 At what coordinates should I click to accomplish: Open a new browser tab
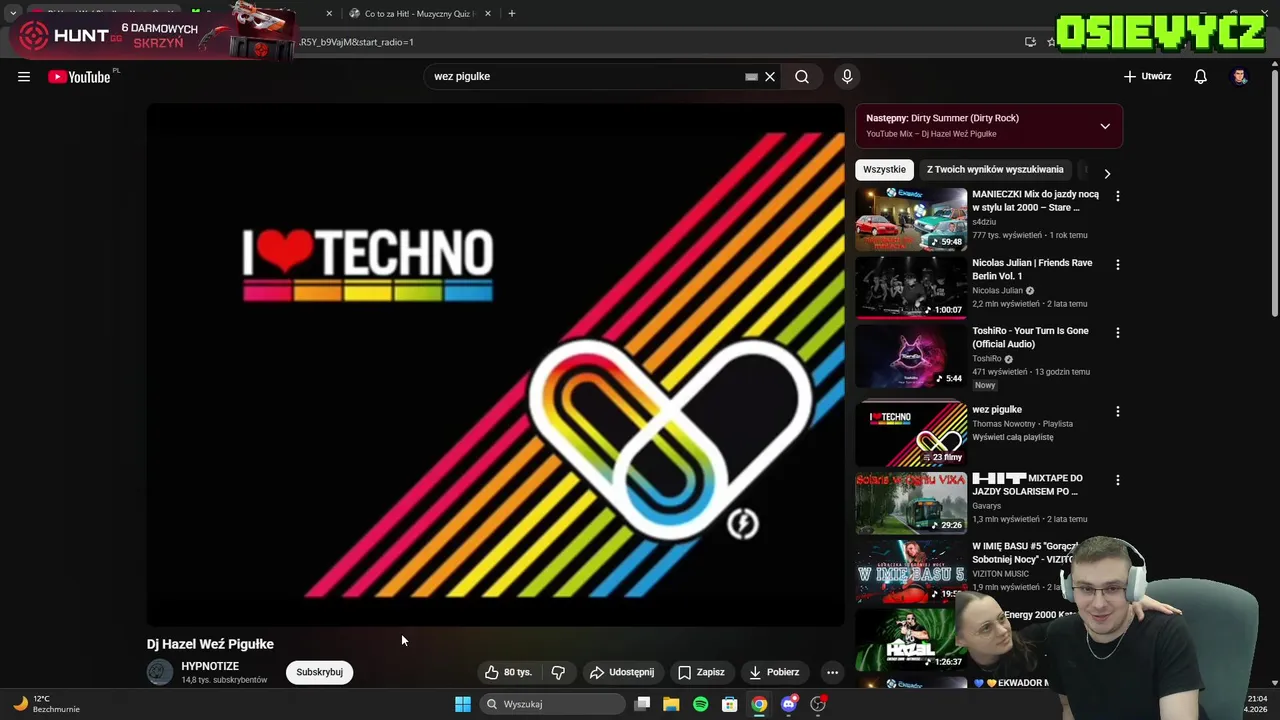[x=512, y=14]
